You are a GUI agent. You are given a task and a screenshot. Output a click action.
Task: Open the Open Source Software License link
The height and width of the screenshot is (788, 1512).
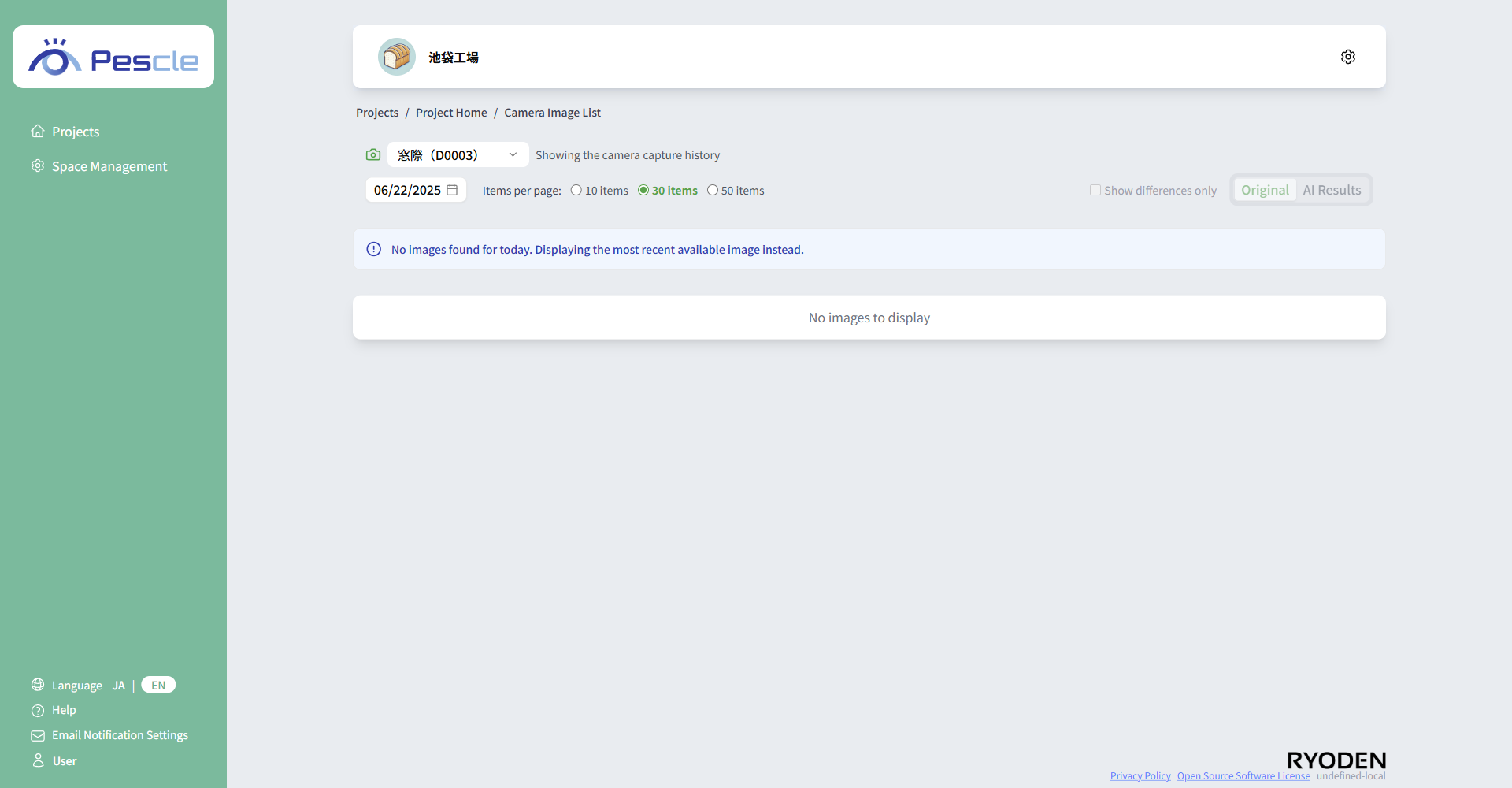[1243, 776]
